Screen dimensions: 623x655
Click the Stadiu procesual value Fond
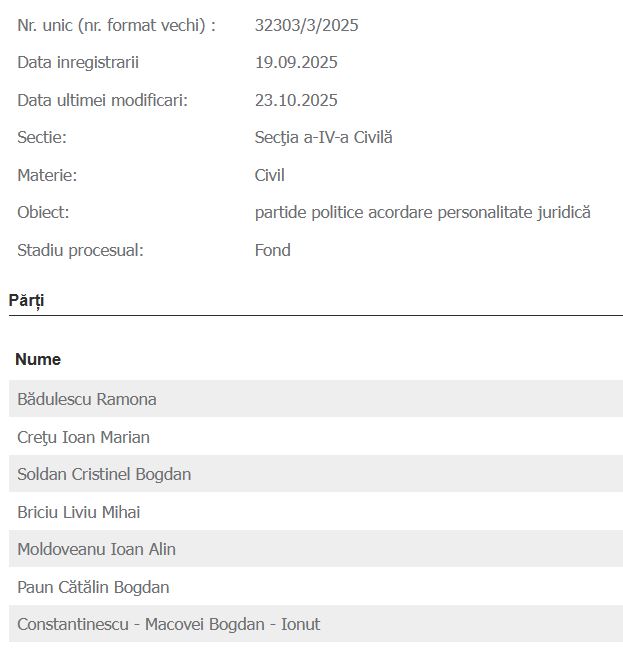(x=273, y=250)
